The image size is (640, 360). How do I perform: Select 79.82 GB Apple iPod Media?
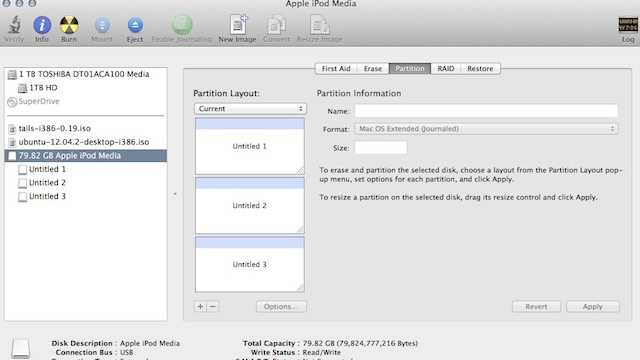pos(85,156)
